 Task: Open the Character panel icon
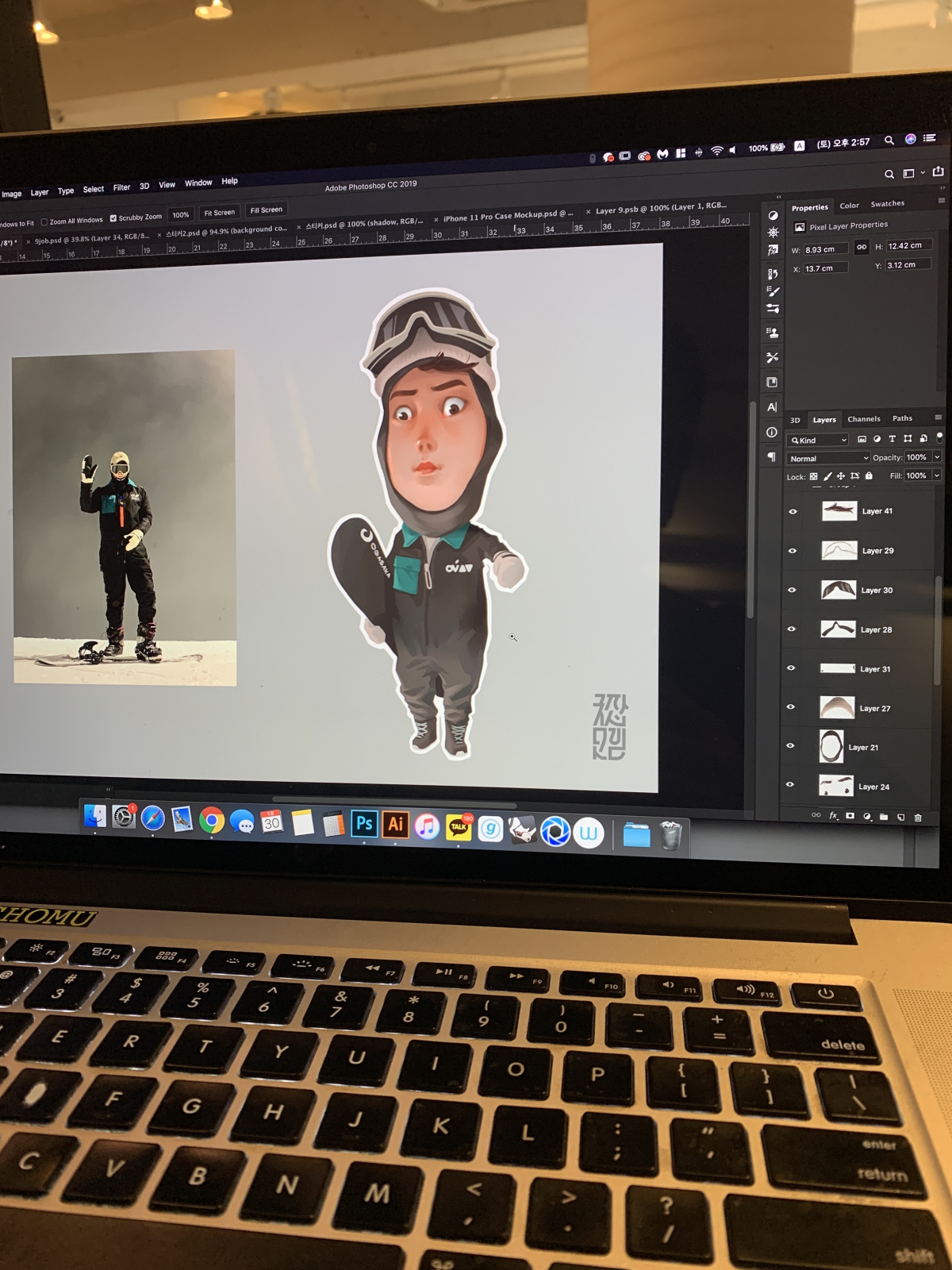[x=772, y=407]
